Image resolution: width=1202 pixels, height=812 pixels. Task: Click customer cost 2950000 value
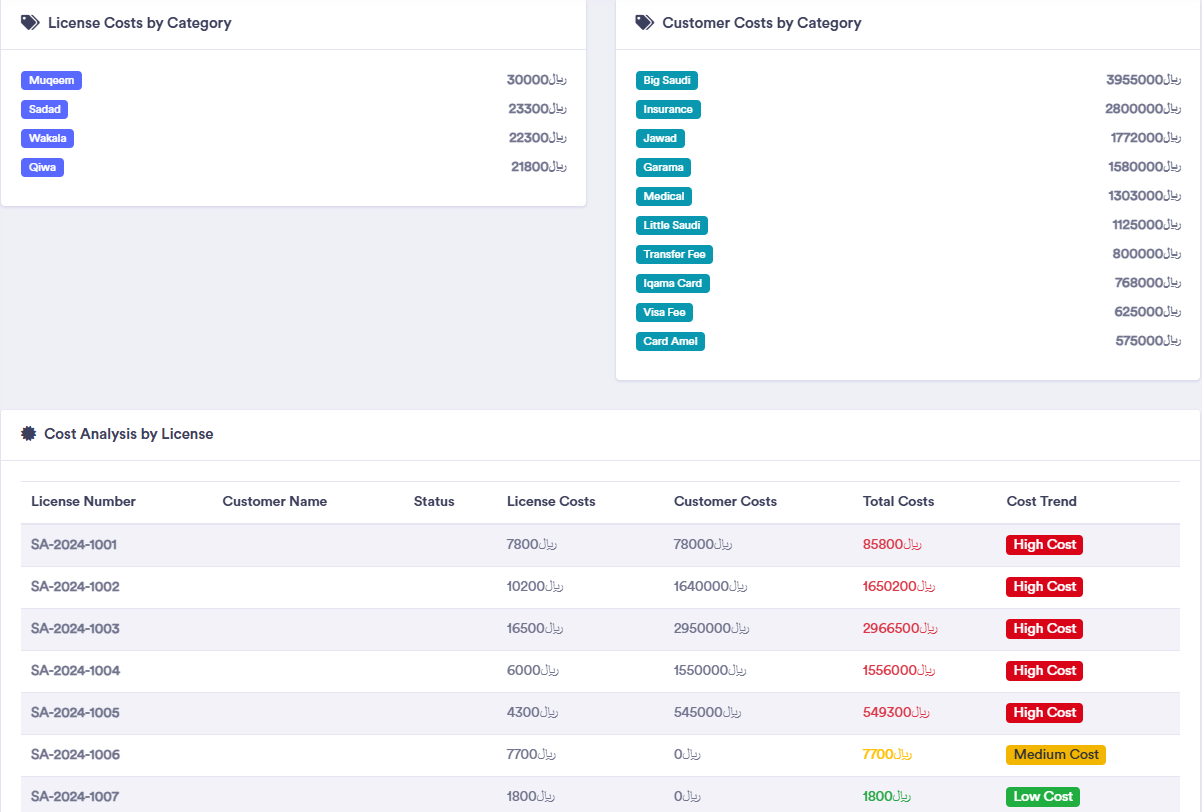click(x=711, y=629)
